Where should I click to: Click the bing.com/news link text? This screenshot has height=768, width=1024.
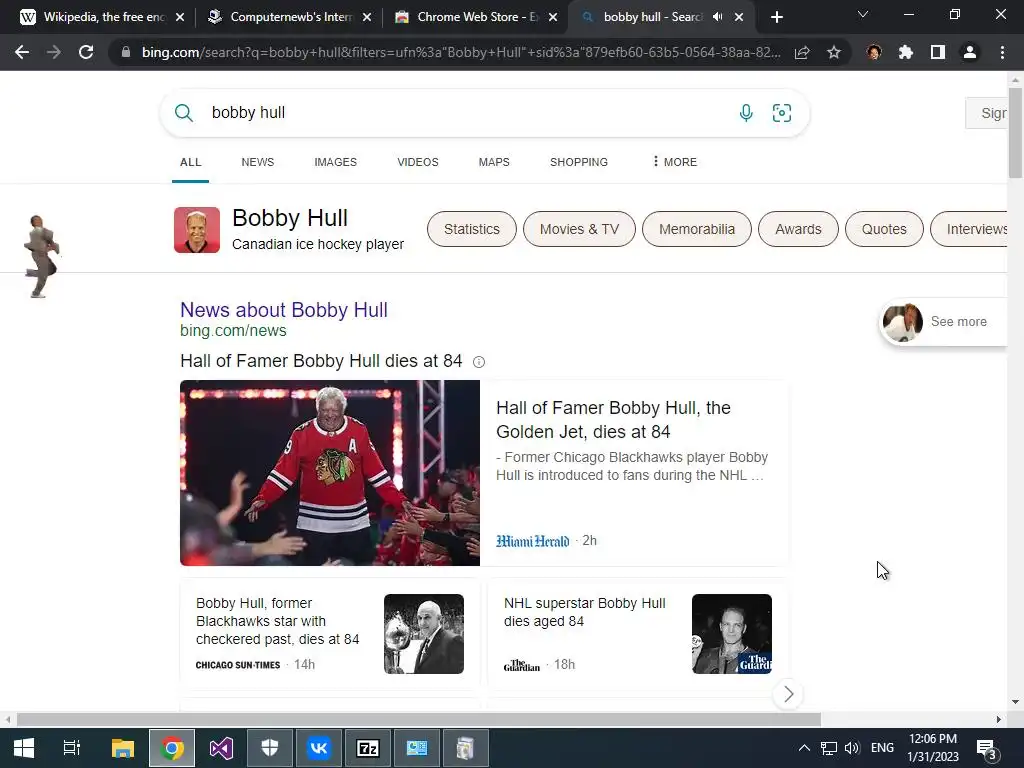[x=233, y=330]
